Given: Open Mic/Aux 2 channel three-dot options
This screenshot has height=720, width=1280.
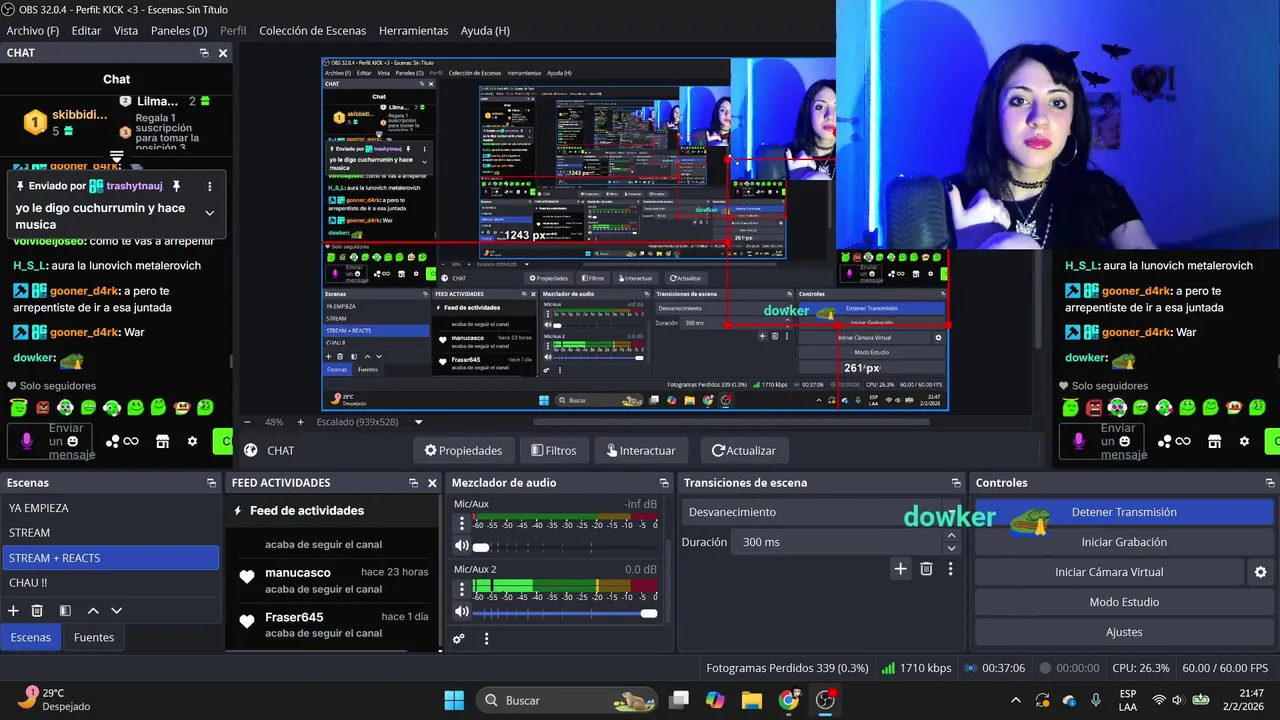Looking at the screenshot, I should click(462, 589).
